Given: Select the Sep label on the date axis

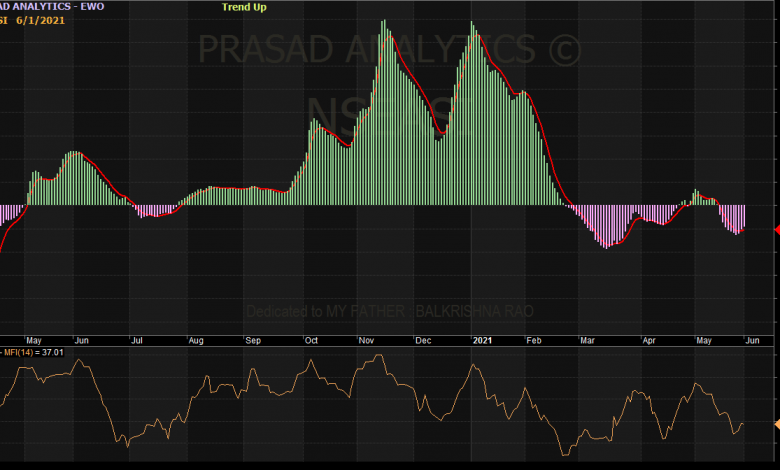Looking at the screenshot, I should coord(252,341).
